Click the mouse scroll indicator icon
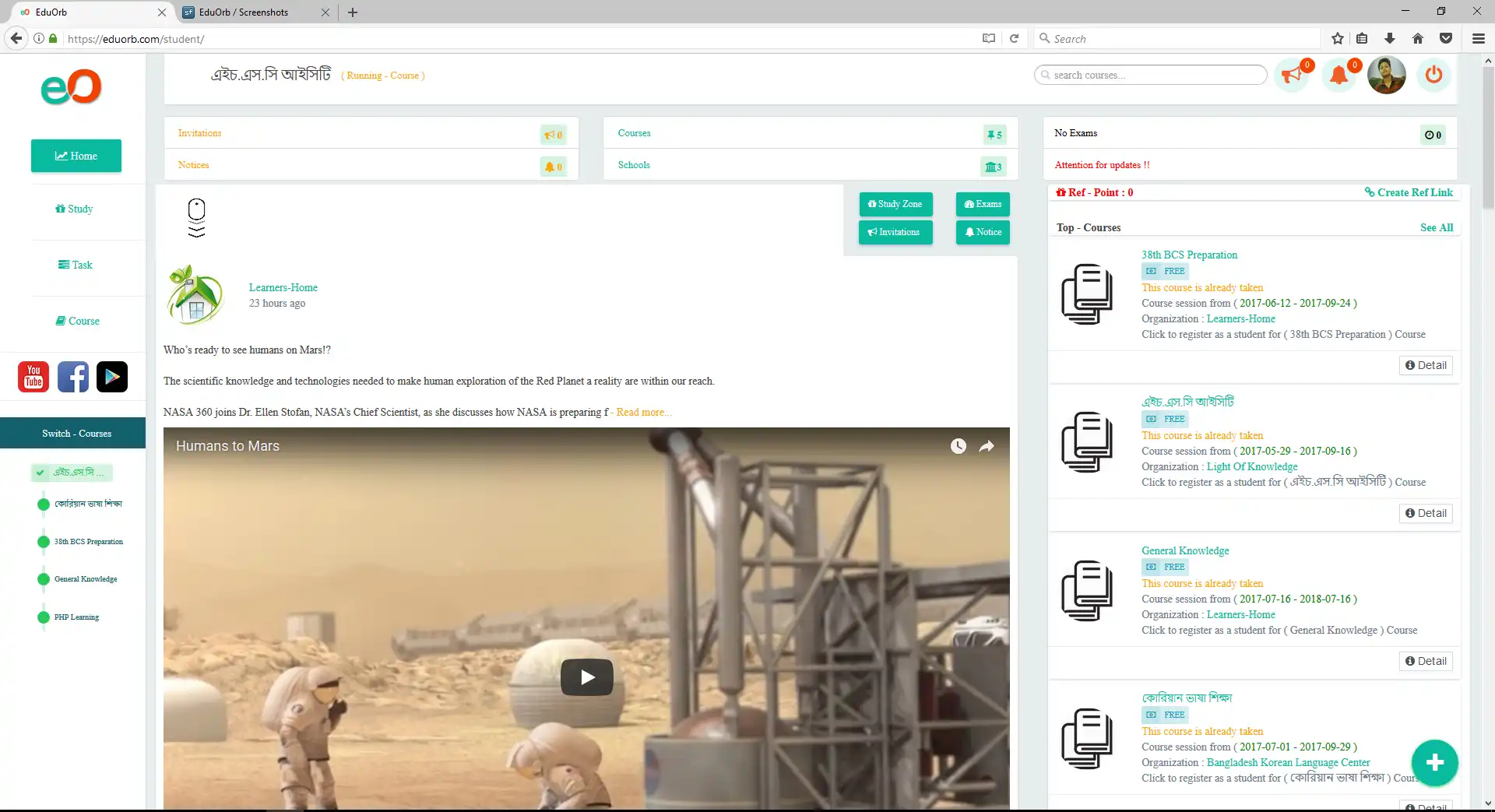Screen dimensions: 1495x812 pos(196,218)
